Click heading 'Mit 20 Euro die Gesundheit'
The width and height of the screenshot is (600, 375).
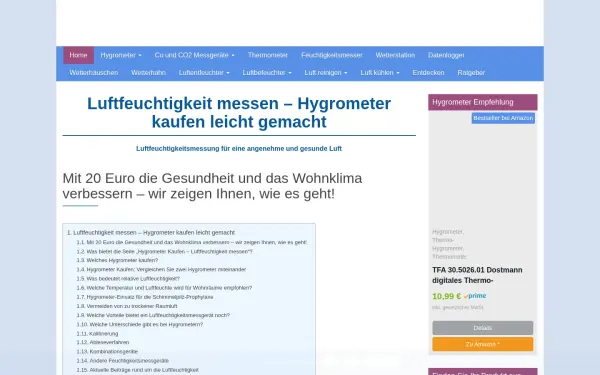(212, 186)
